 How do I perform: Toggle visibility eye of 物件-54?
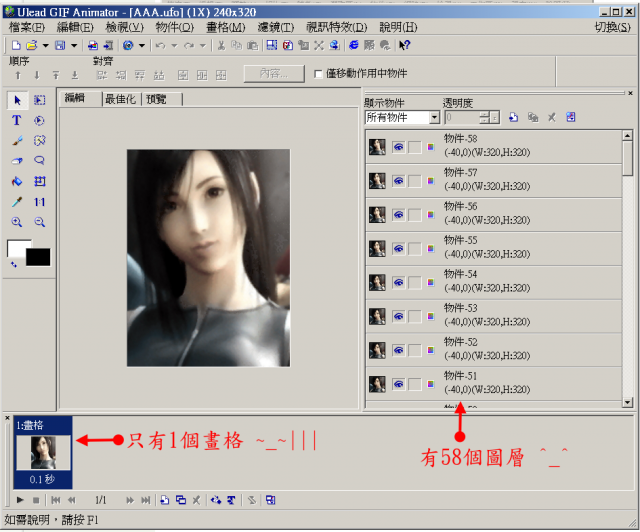[x=399, y=283]
